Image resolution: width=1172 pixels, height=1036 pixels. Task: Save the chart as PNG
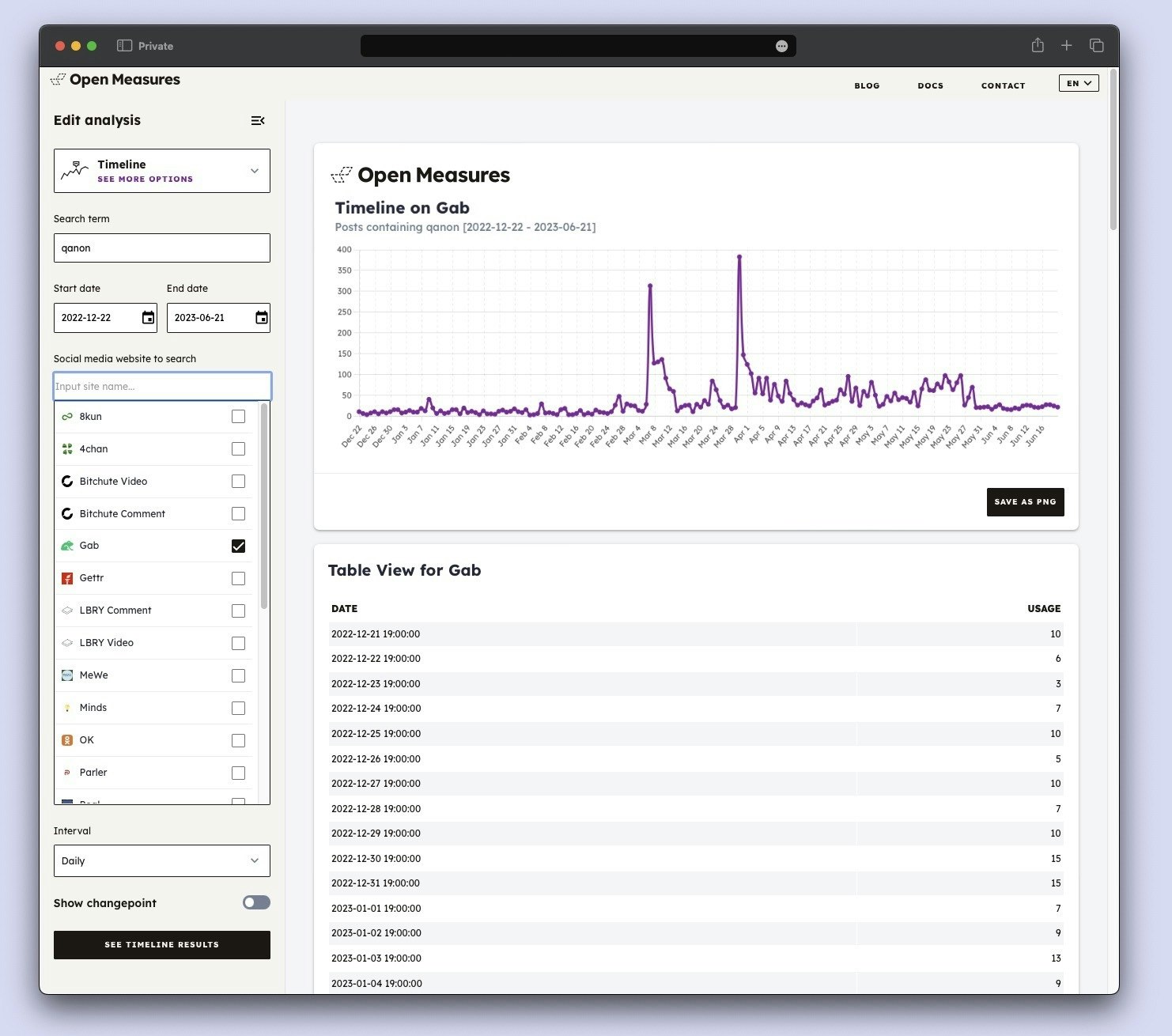[x=1025, y=502]
